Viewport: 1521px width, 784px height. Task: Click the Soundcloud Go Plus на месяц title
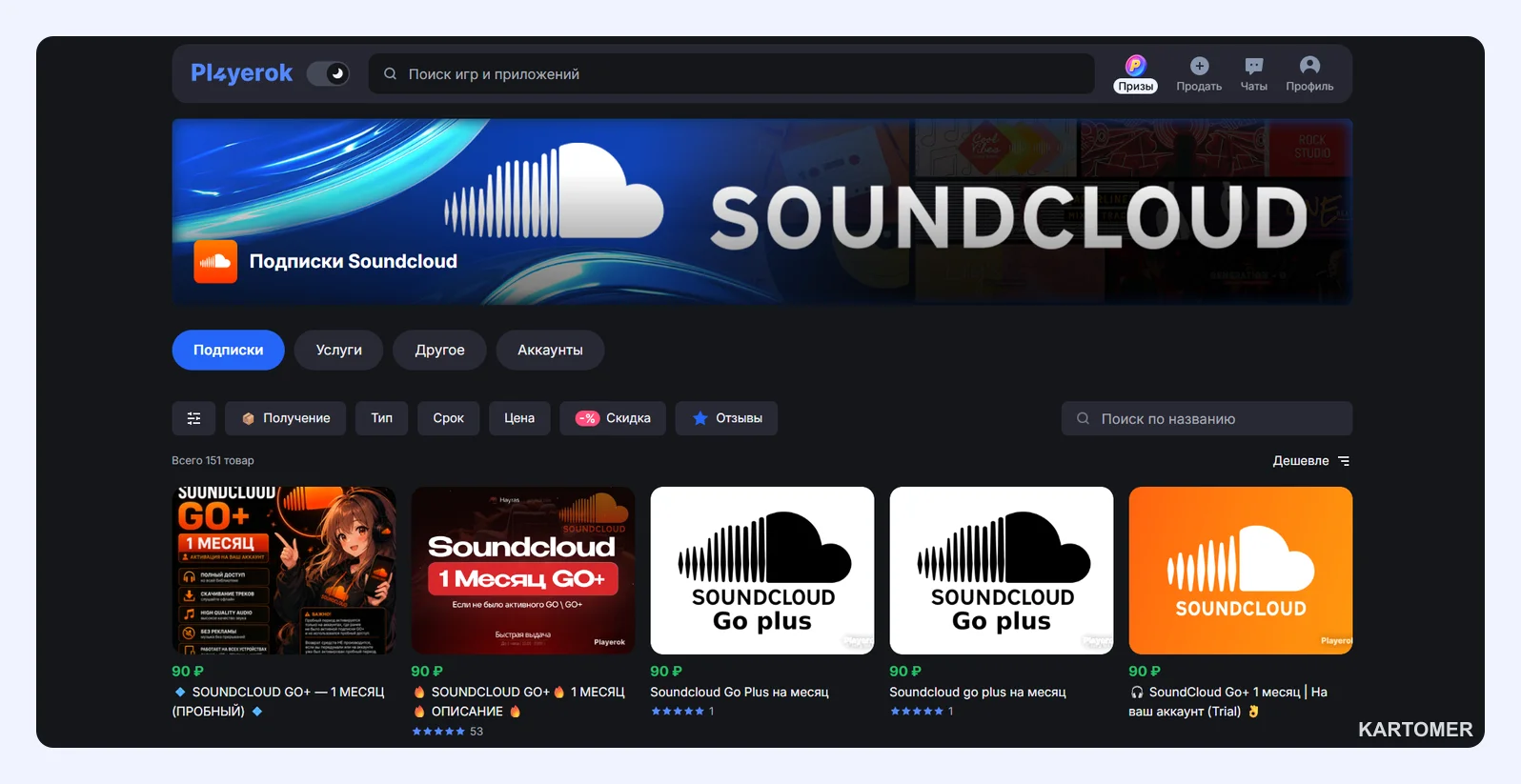coord(740,692)
